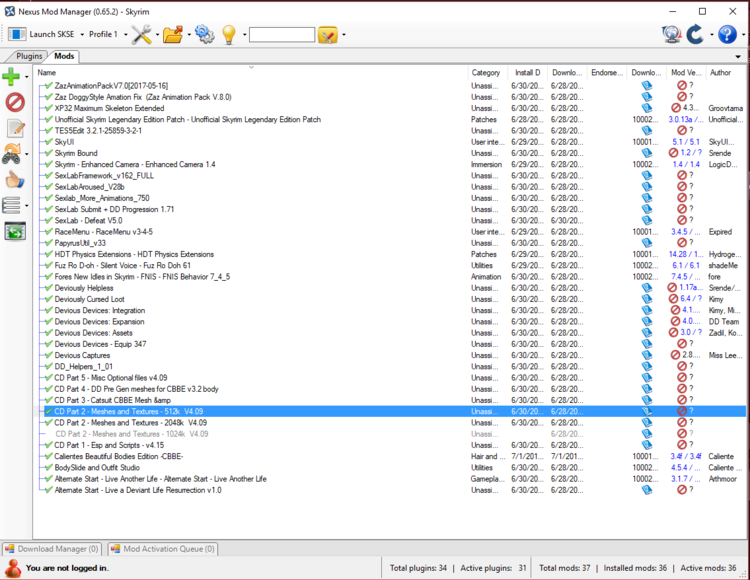Click the Open Folders icon

click(x=173, y=34)
